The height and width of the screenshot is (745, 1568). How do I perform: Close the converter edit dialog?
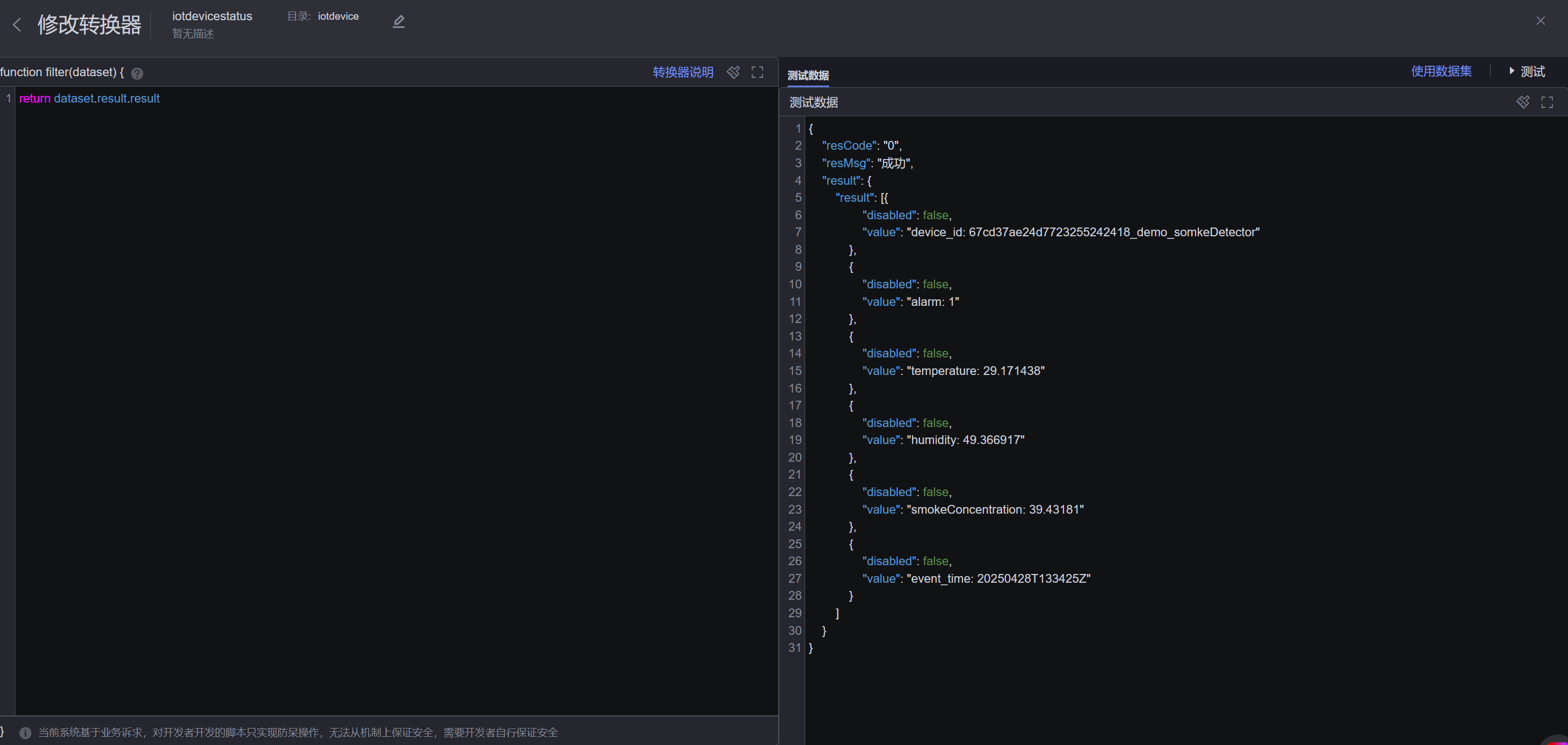tap(1541, 21)
